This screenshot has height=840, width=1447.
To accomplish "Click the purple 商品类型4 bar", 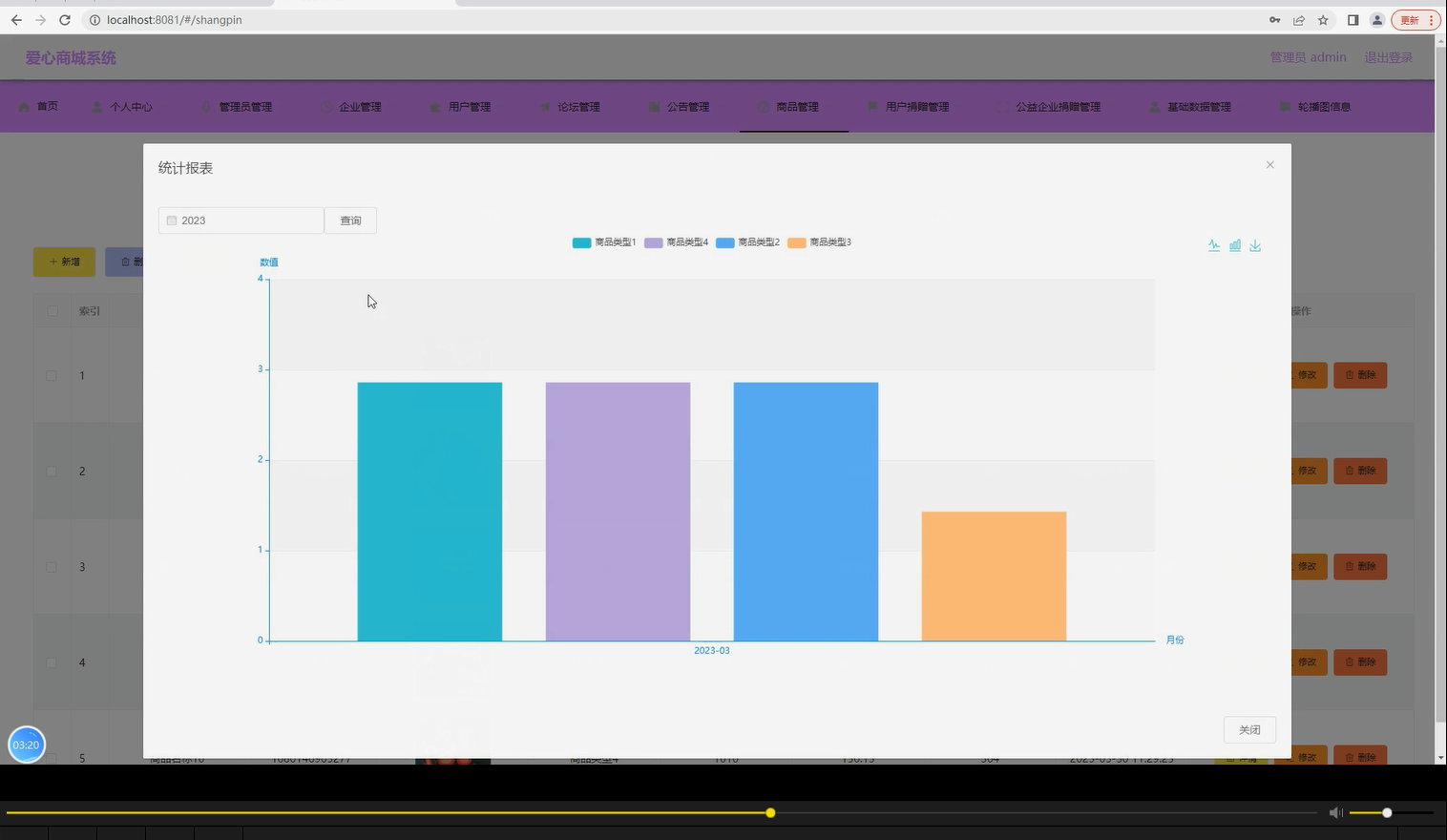I will pos(618,512).
